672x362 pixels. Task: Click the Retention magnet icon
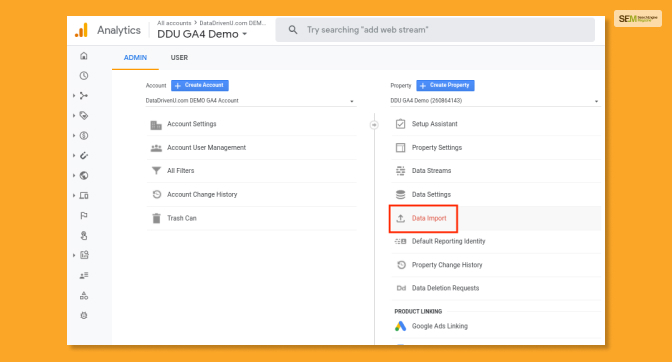point(84,156)
